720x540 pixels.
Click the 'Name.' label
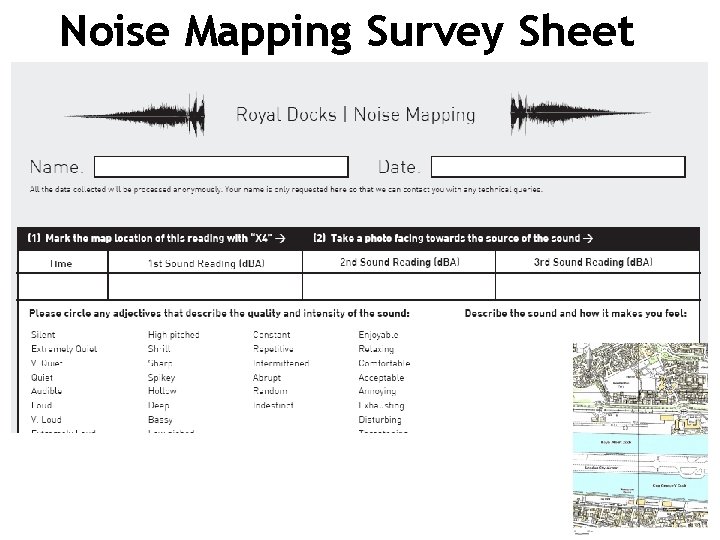click(x=56, y=167)
